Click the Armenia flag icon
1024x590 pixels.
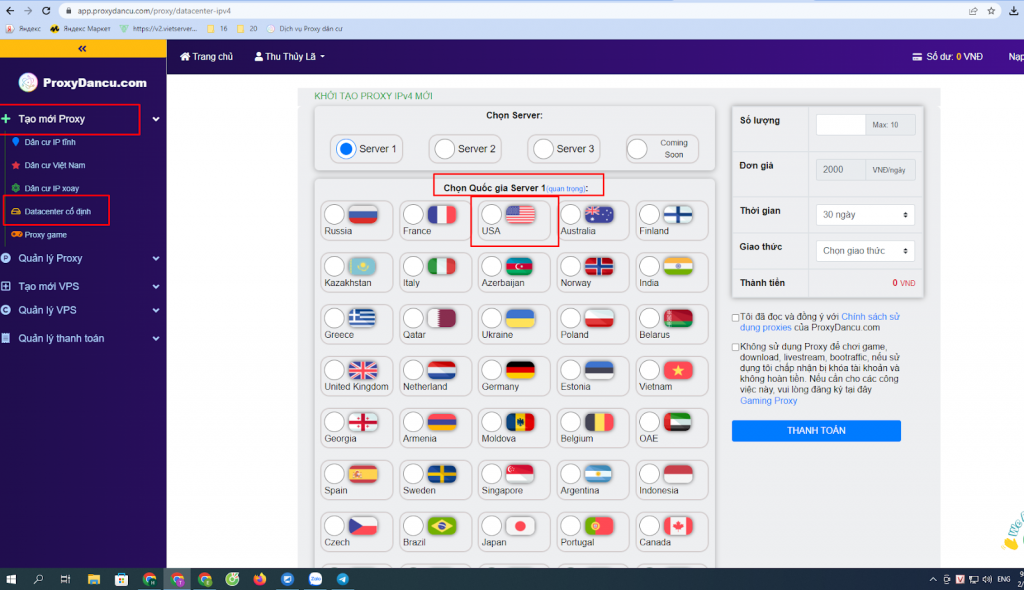(441, 422)
